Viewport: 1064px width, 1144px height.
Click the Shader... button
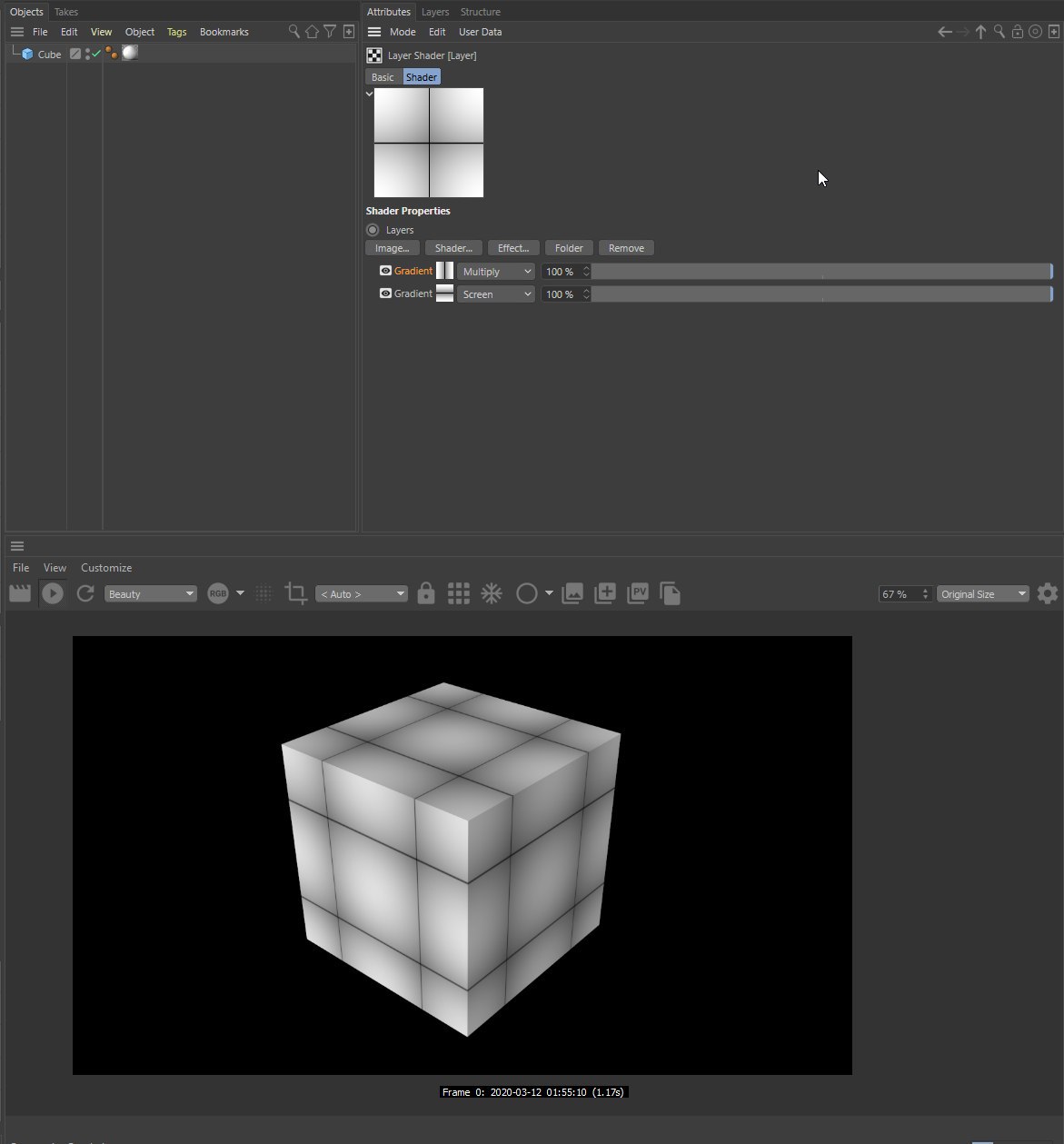453,248
